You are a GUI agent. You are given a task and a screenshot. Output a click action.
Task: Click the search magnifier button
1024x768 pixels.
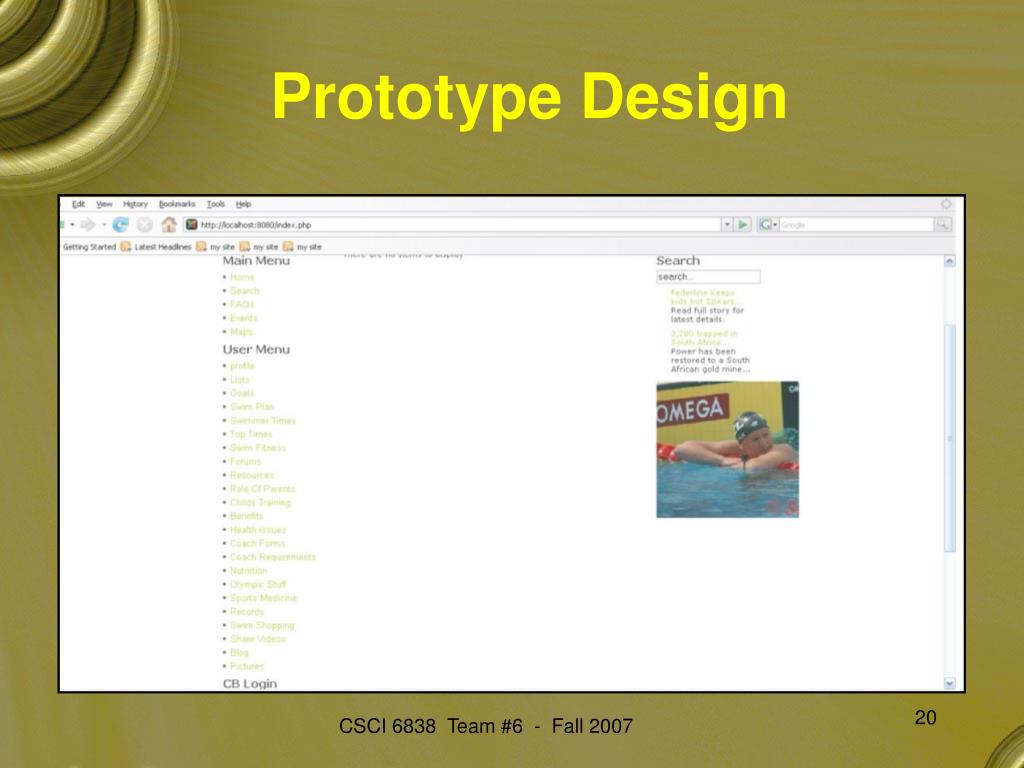coord(942,225)
